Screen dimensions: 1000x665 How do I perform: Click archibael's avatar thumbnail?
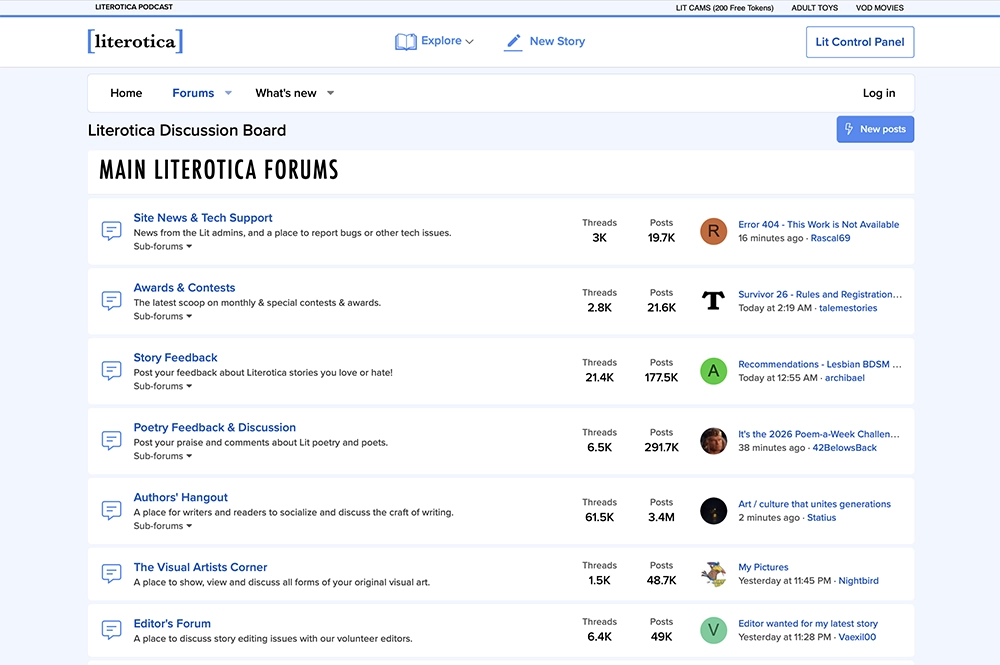(713, 371)
